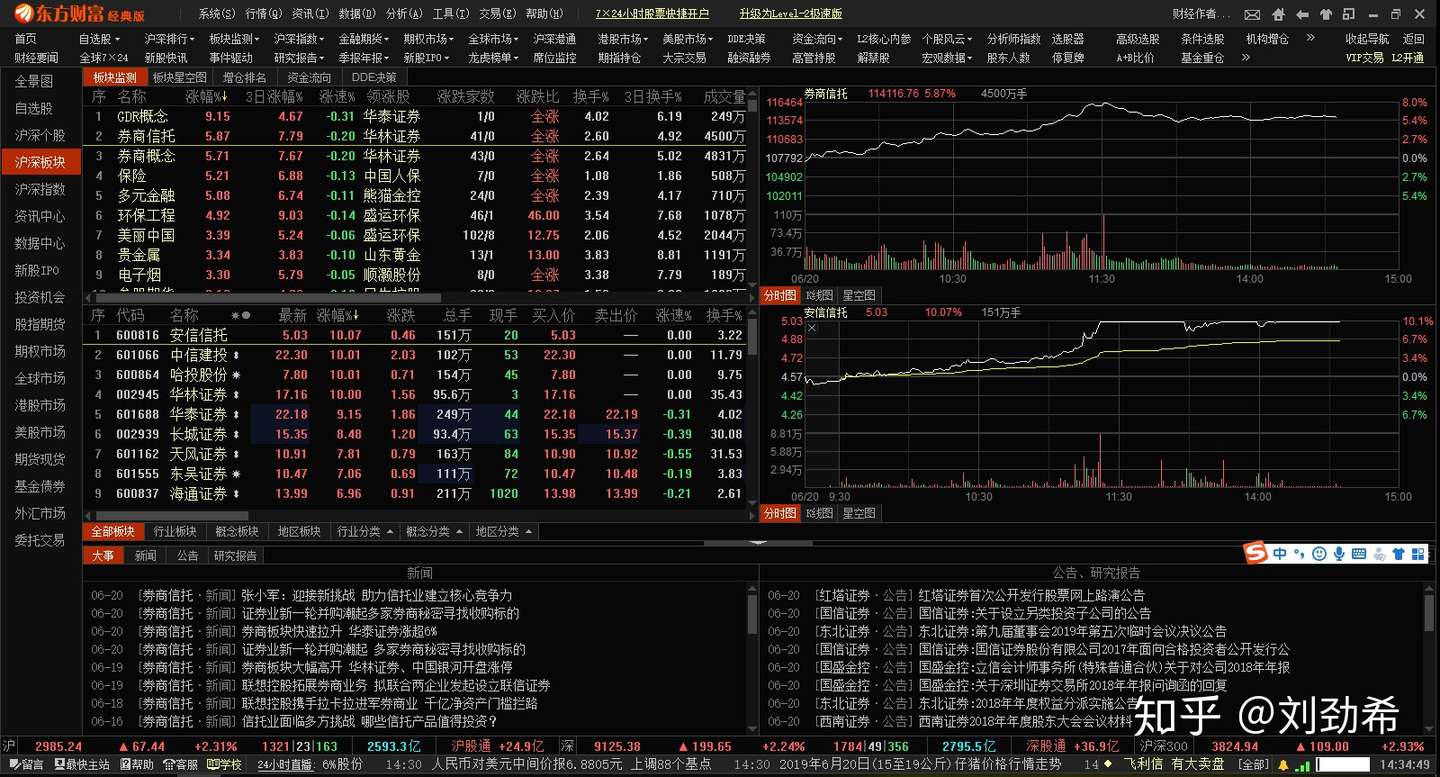Click the home icon in title bar
Viewport: 1440px width, 777px height.
[1278, 15]
